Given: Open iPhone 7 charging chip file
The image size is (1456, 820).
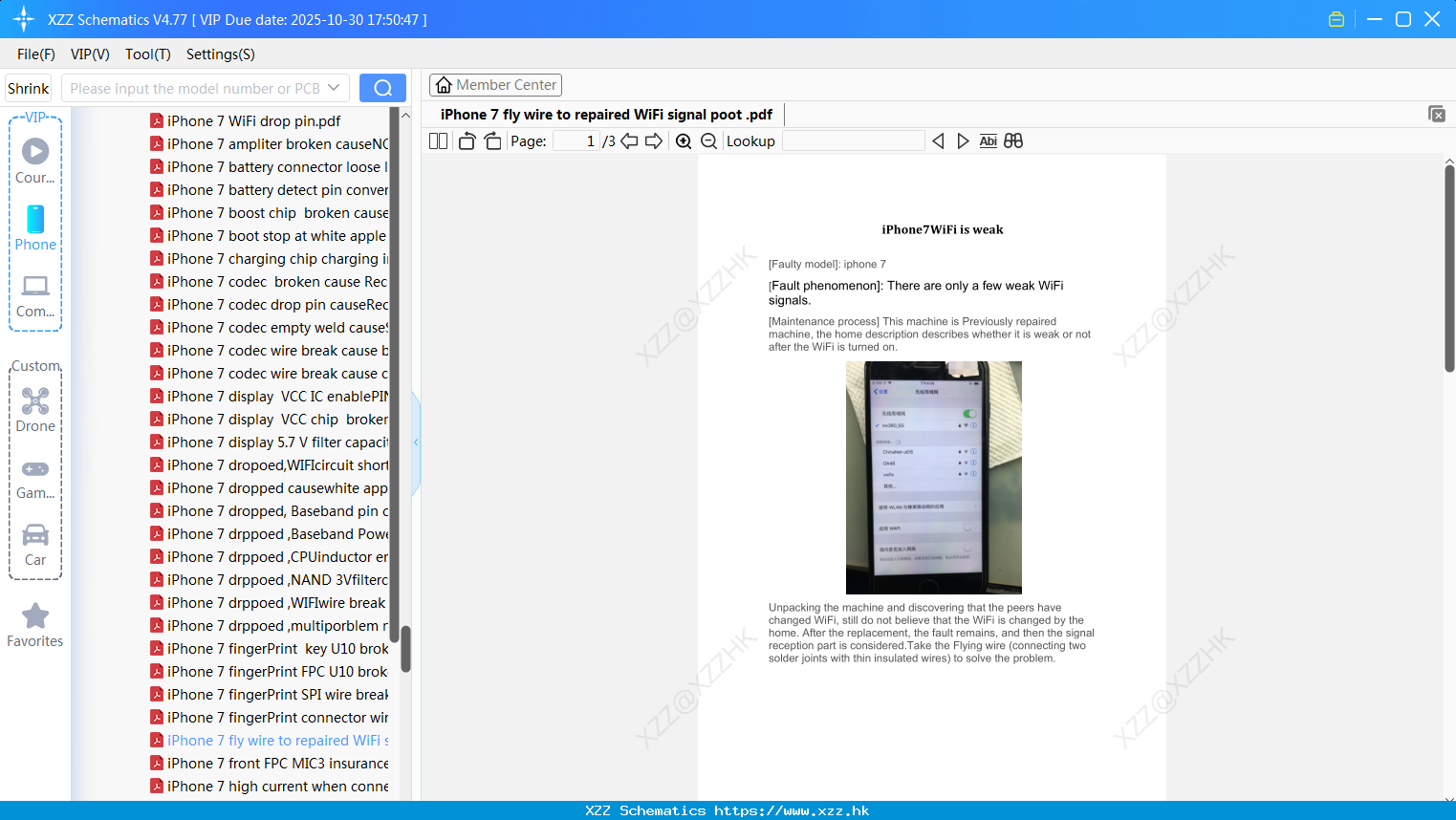Looking at the screenshot, I should pos(270,258).
